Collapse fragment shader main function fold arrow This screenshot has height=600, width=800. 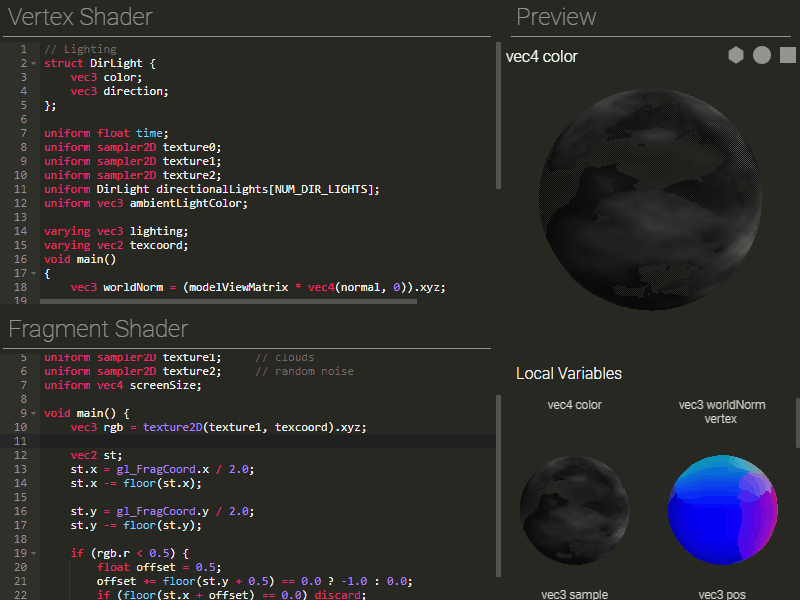click(34, 413)
